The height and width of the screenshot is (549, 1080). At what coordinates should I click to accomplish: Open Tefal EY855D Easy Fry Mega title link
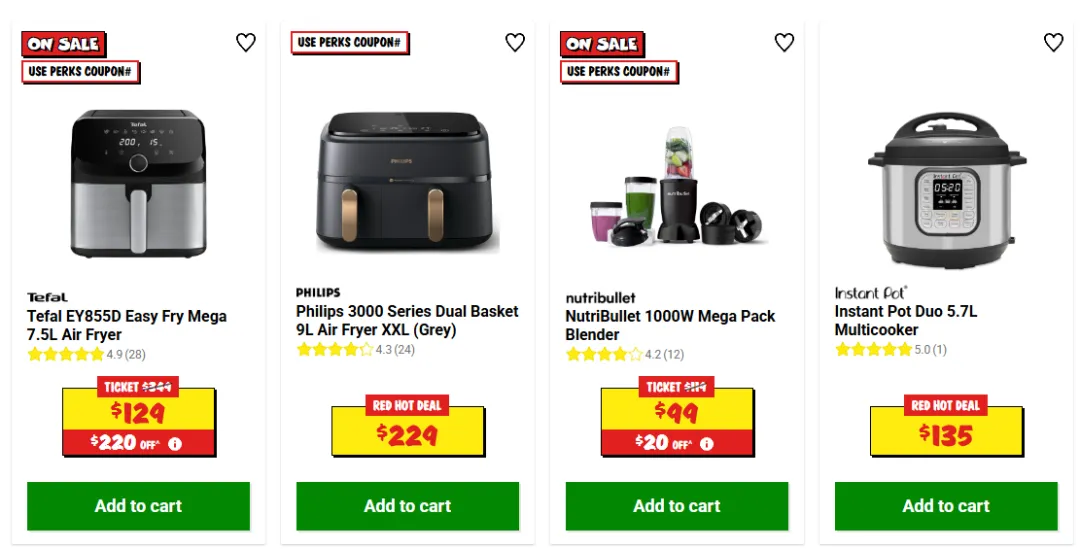(127, 326)
